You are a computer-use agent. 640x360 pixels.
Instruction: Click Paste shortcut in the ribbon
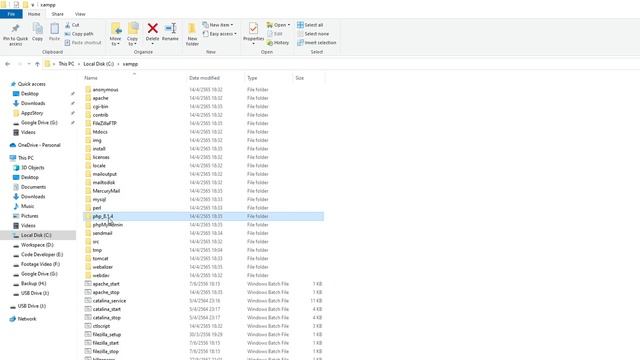click(83, 42)
